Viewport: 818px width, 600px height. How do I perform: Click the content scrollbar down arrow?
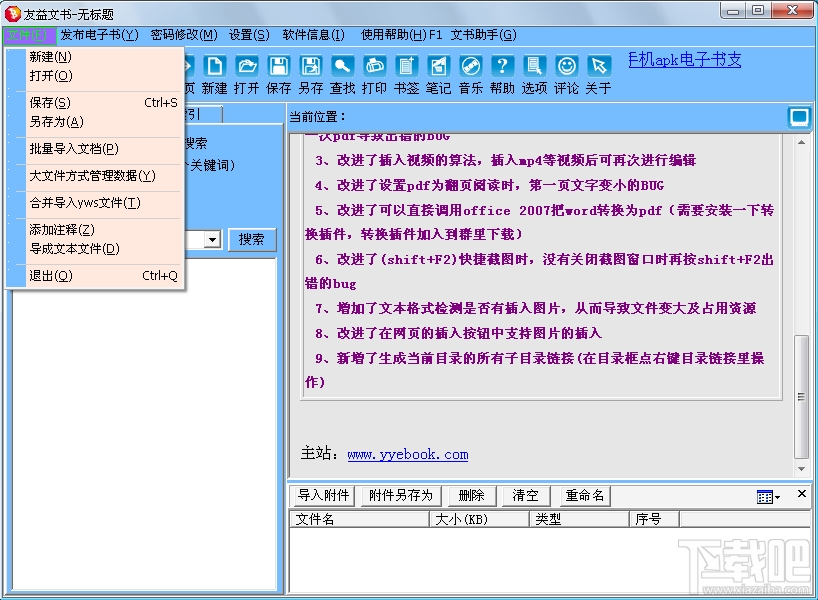tap(801, 469)
